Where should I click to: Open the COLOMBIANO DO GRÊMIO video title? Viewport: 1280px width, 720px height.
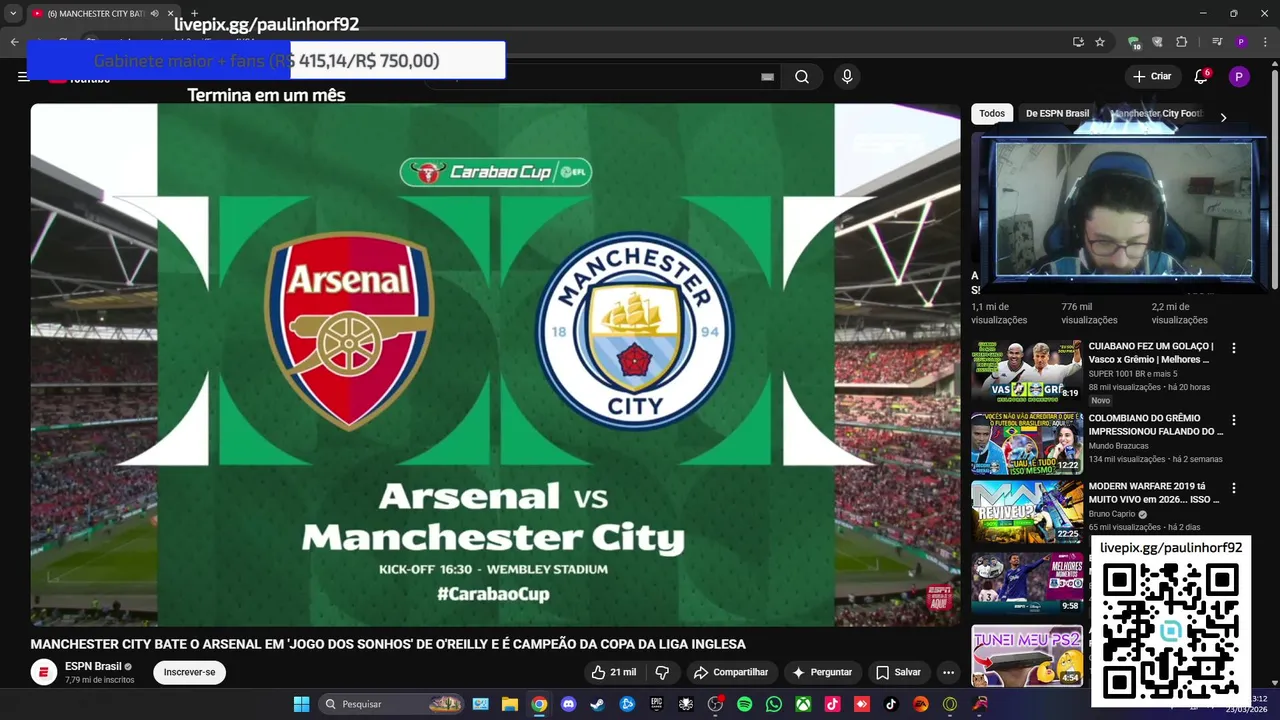coord(1155,425)
